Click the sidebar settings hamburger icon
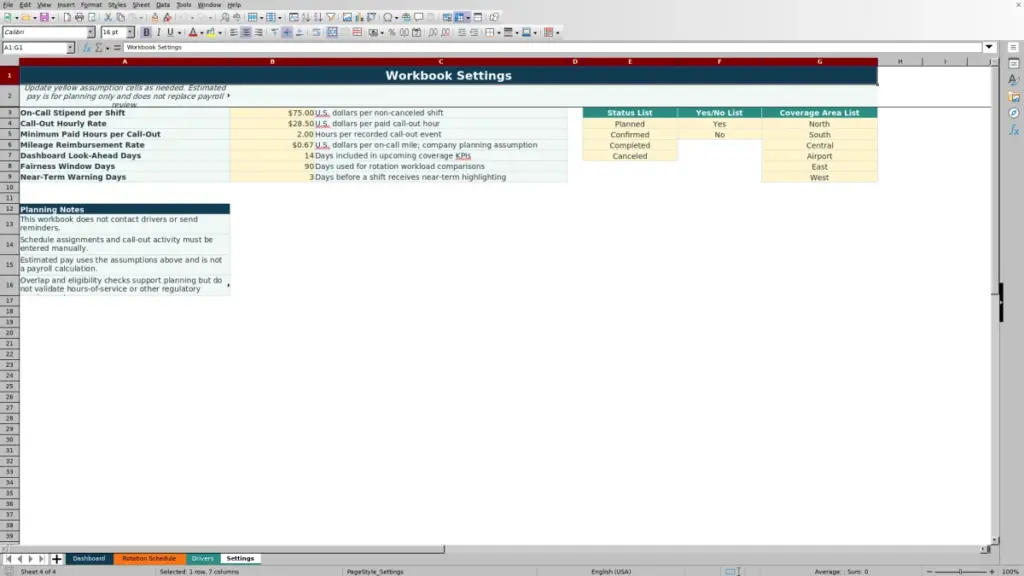The width and height of the screenshot is (1024, 576). 1014,47
